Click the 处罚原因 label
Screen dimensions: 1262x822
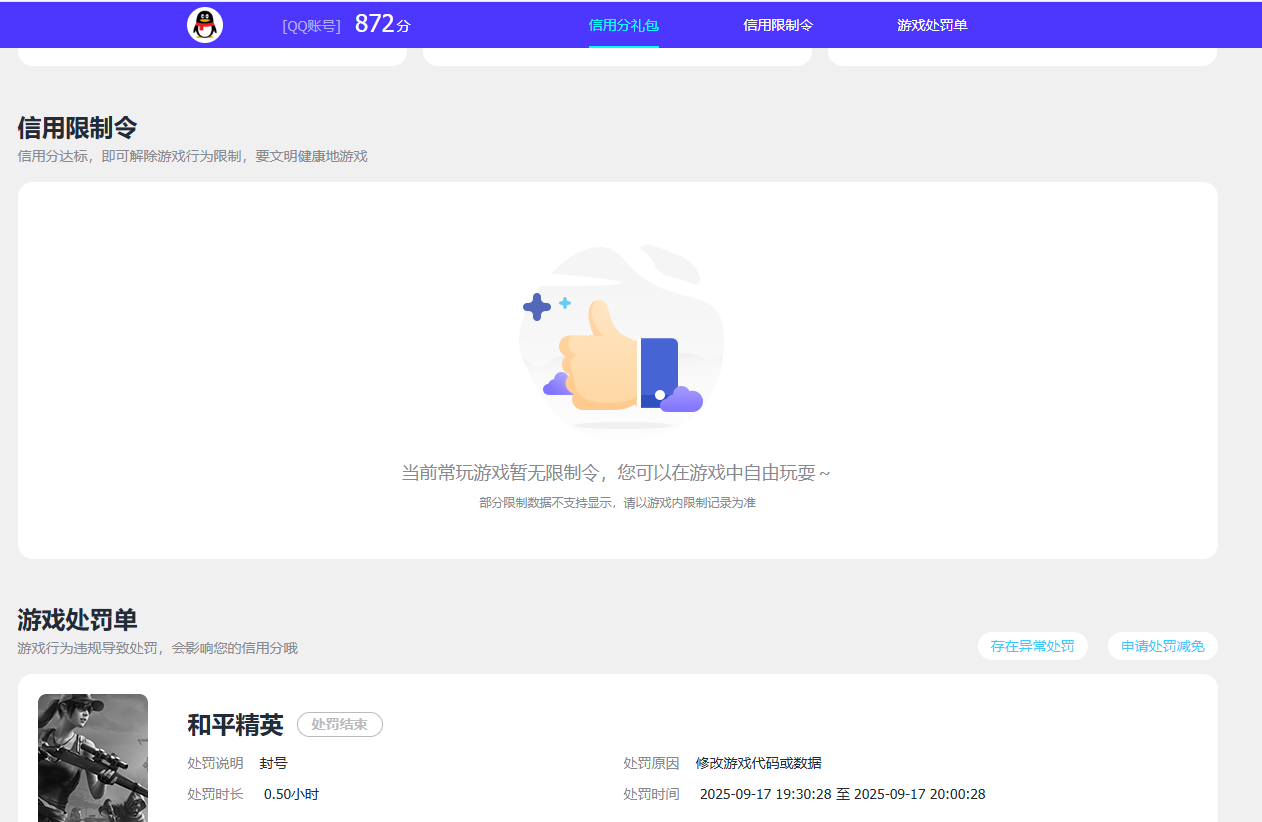[x=652, y=763]
